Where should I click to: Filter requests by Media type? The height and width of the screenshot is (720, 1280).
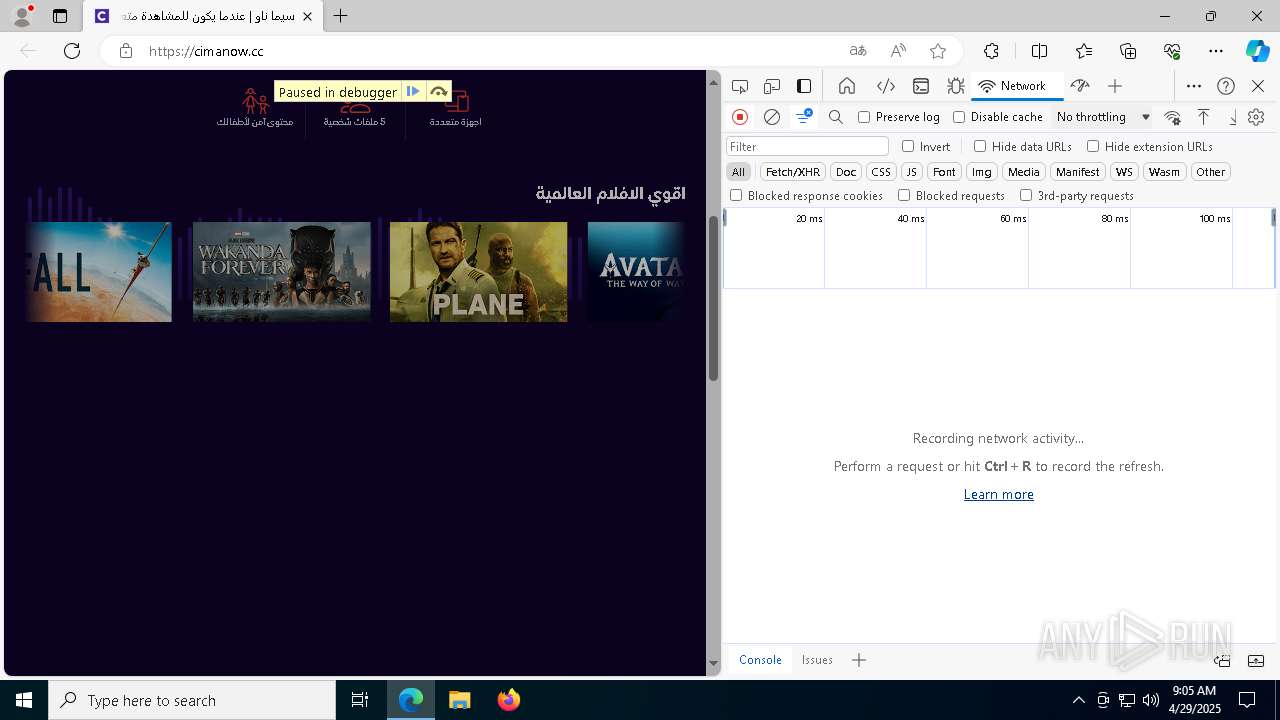[1024, 172]
